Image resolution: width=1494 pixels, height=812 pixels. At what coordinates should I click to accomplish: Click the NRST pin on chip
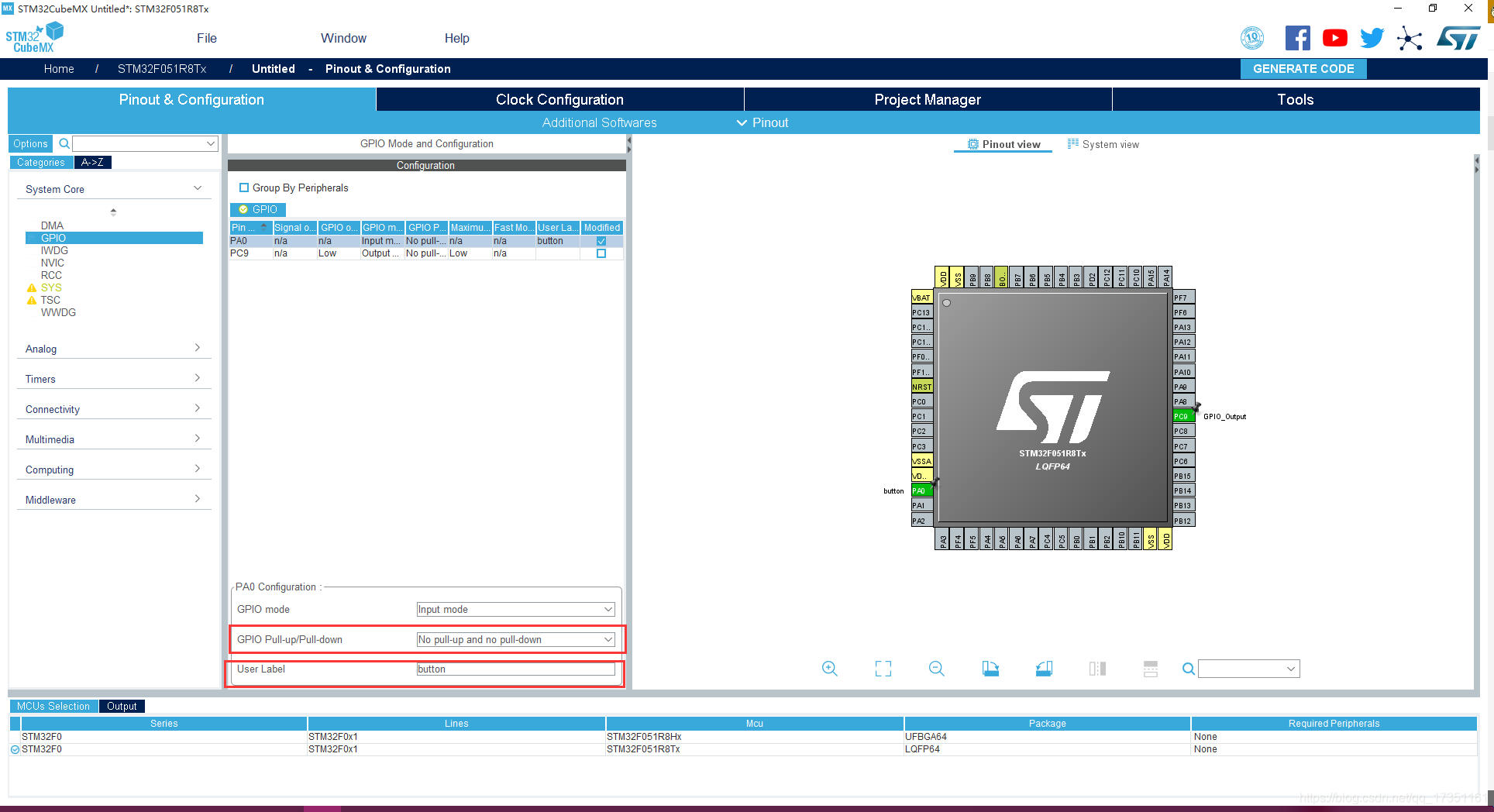[x=922, y=387]
